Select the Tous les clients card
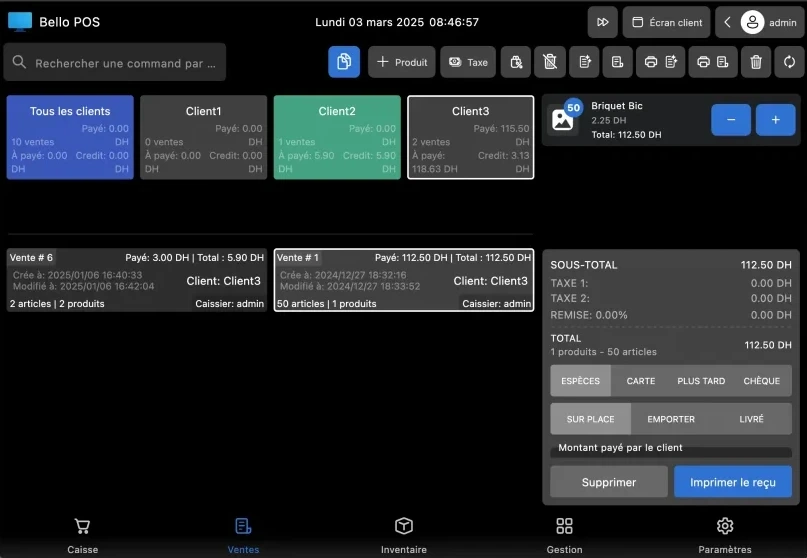The image size is (807, 558). pos(70,137)
